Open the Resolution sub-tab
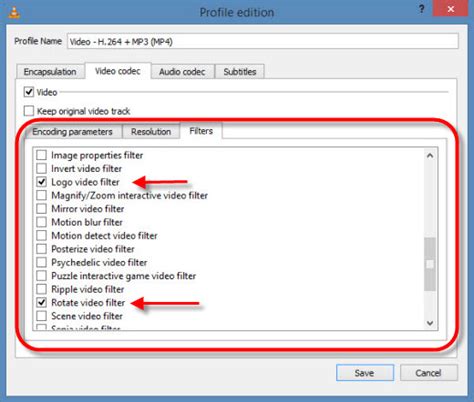Screen dimensions: 474x402 pyautogui.click(x=151, y=132)
